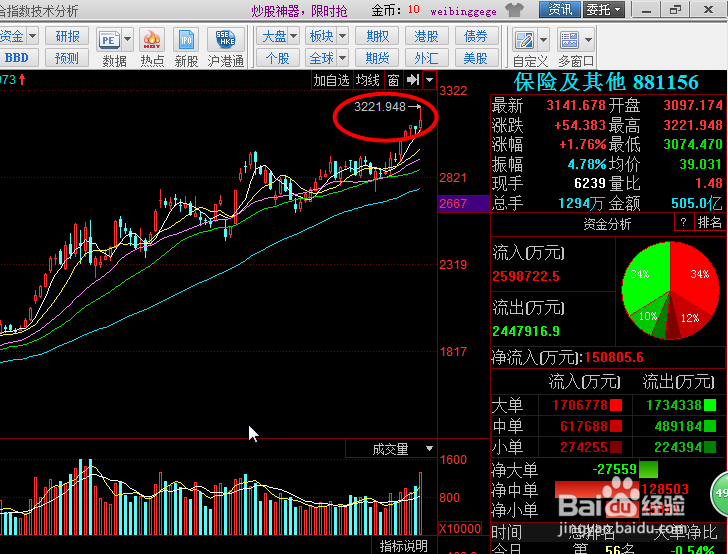Open the 个股 section
Screen dimensions: 728x554
point(278,58)
